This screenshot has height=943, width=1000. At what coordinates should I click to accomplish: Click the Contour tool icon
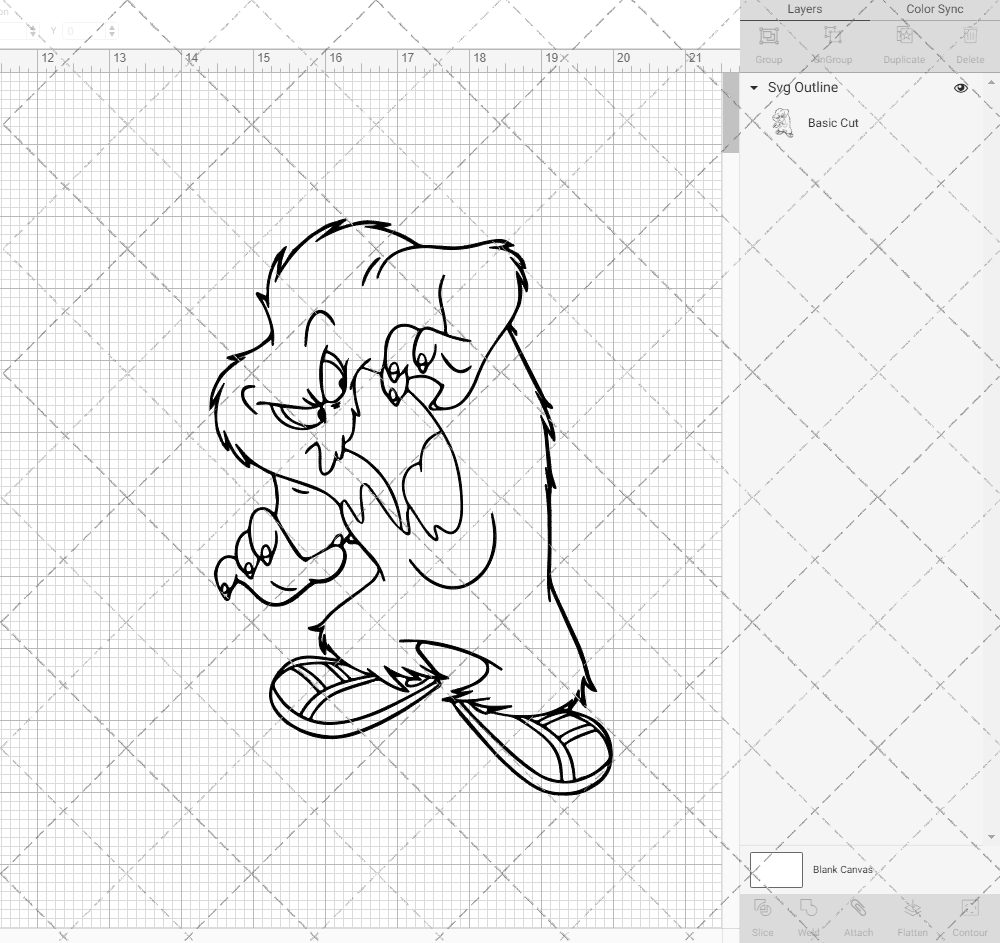coord(969,908)
